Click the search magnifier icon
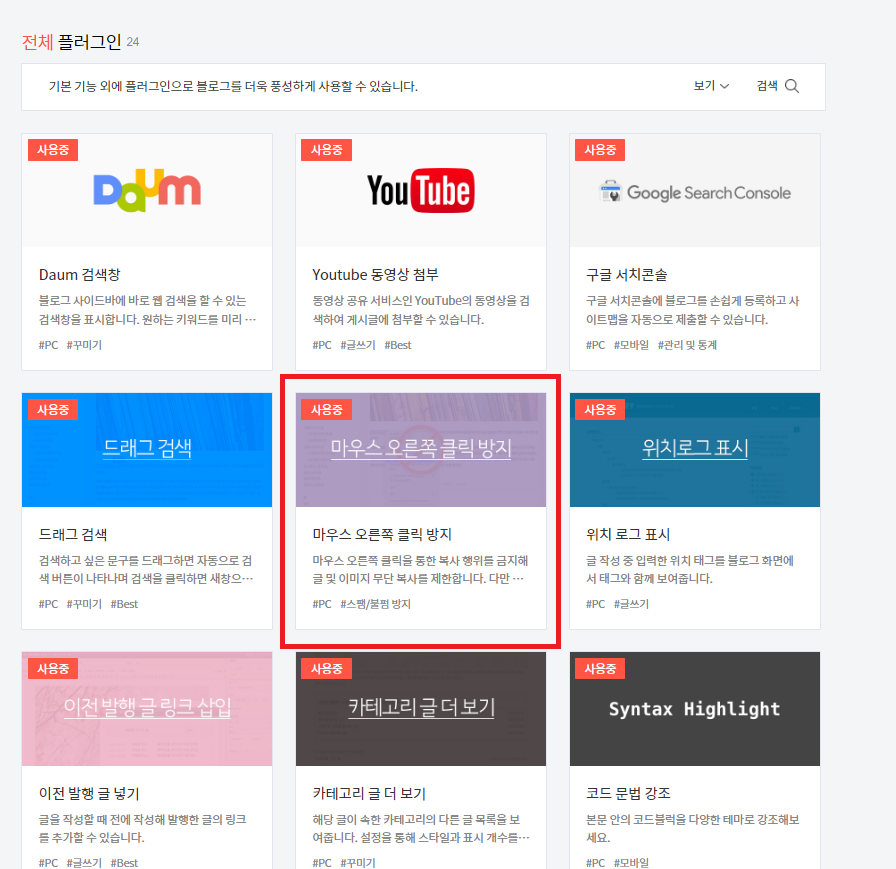The image size is (896, 869). pos(791,86)
